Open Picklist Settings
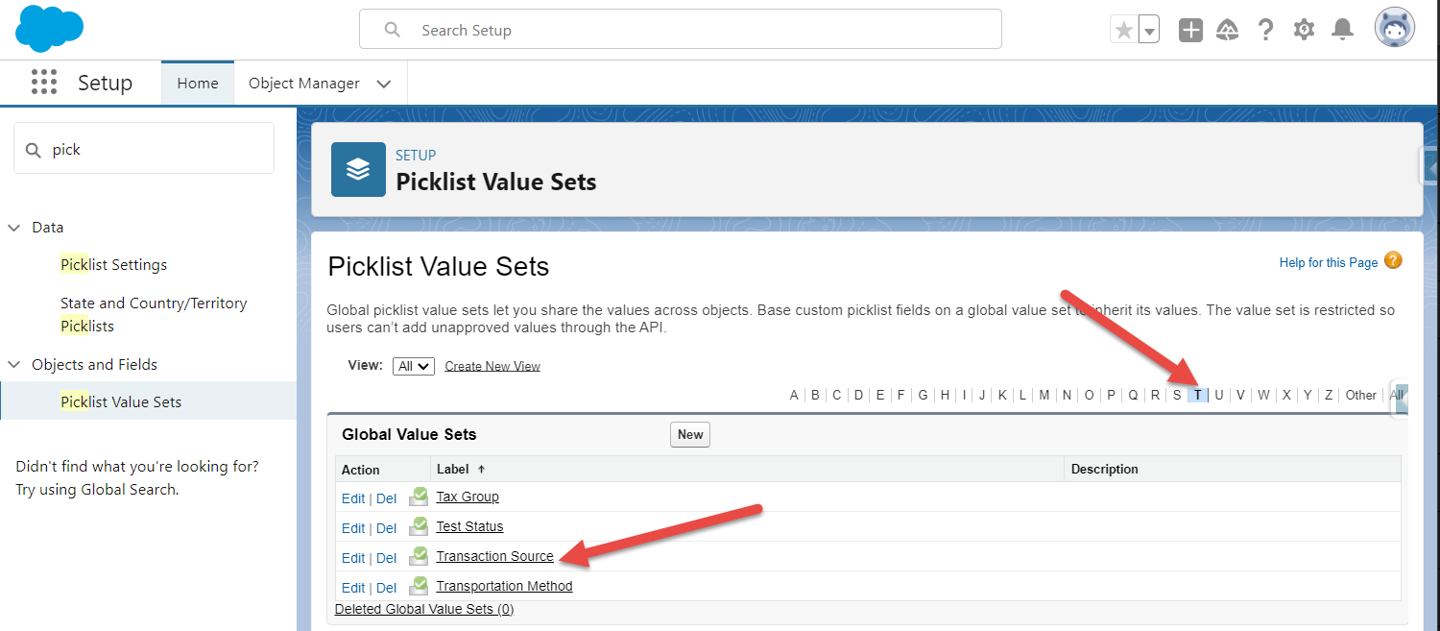Viewport: 1440px width, 631px height. click(x=113, y=265)
